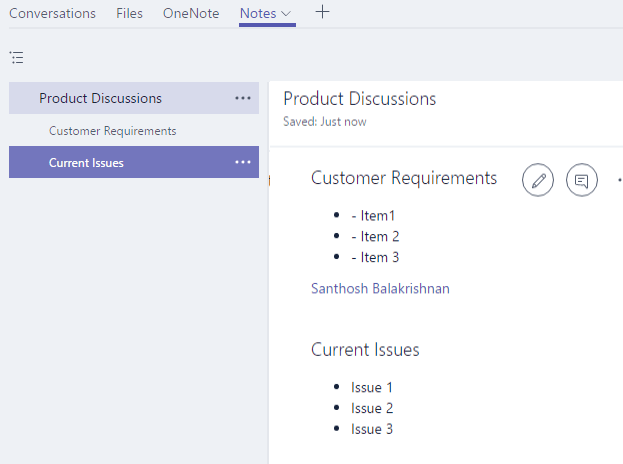
Task: Jump to Customer Requirements section in sidebar
Action: point(112,131)
